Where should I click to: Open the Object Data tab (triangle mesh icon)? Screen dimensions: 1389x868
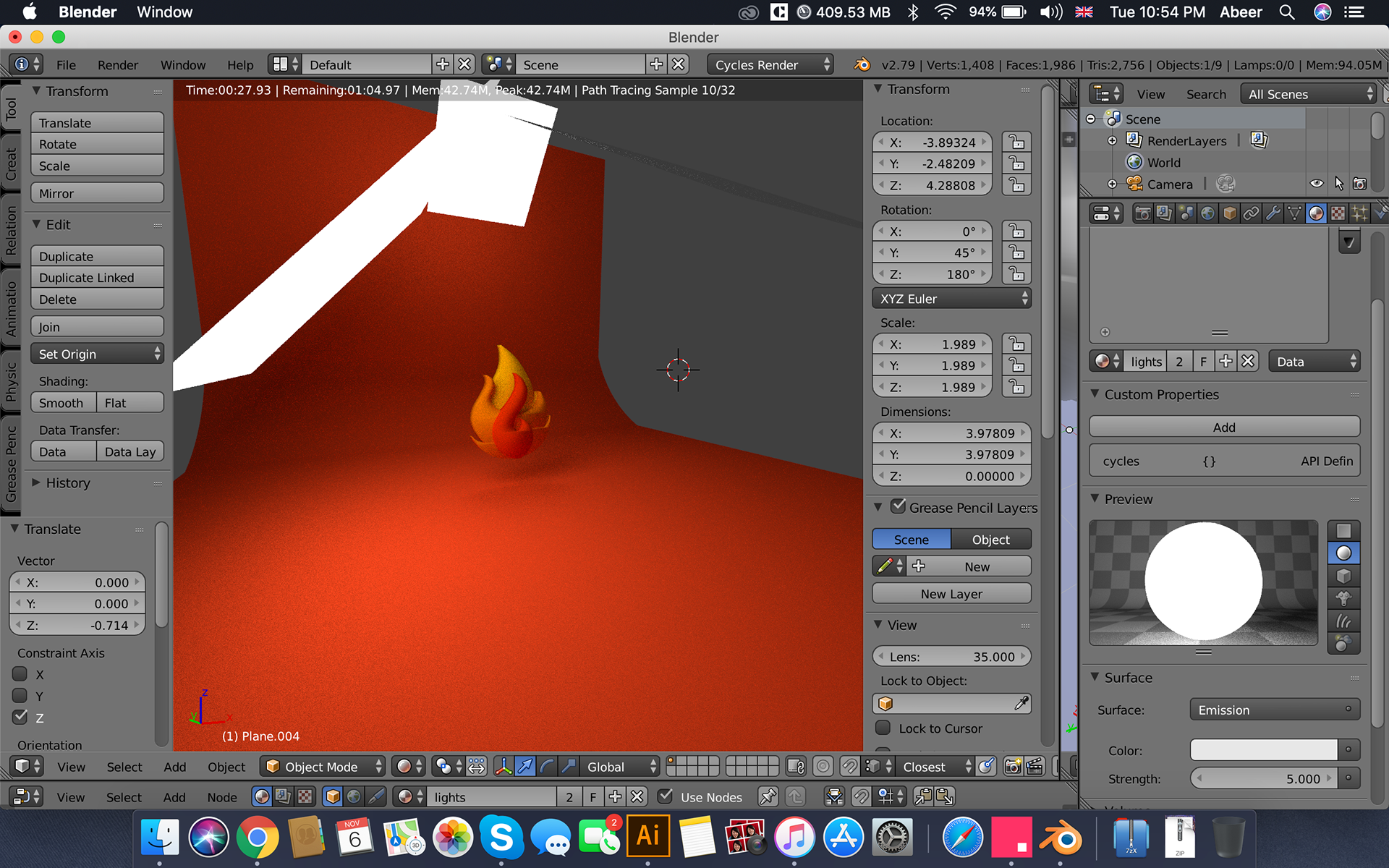coord(1294,213)
